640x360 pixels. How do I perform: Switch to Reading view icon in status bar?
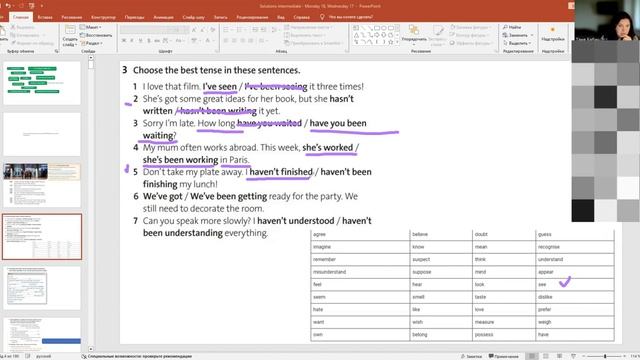coord(560,356)
